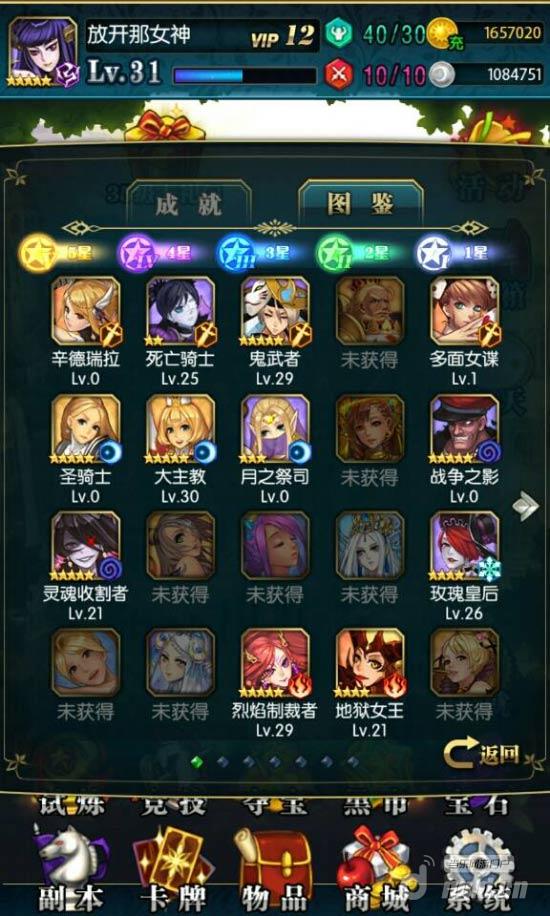This screenshot has width=550, height=916.
Task: Tap the player avatar portrait
Action: coord(43,53)
